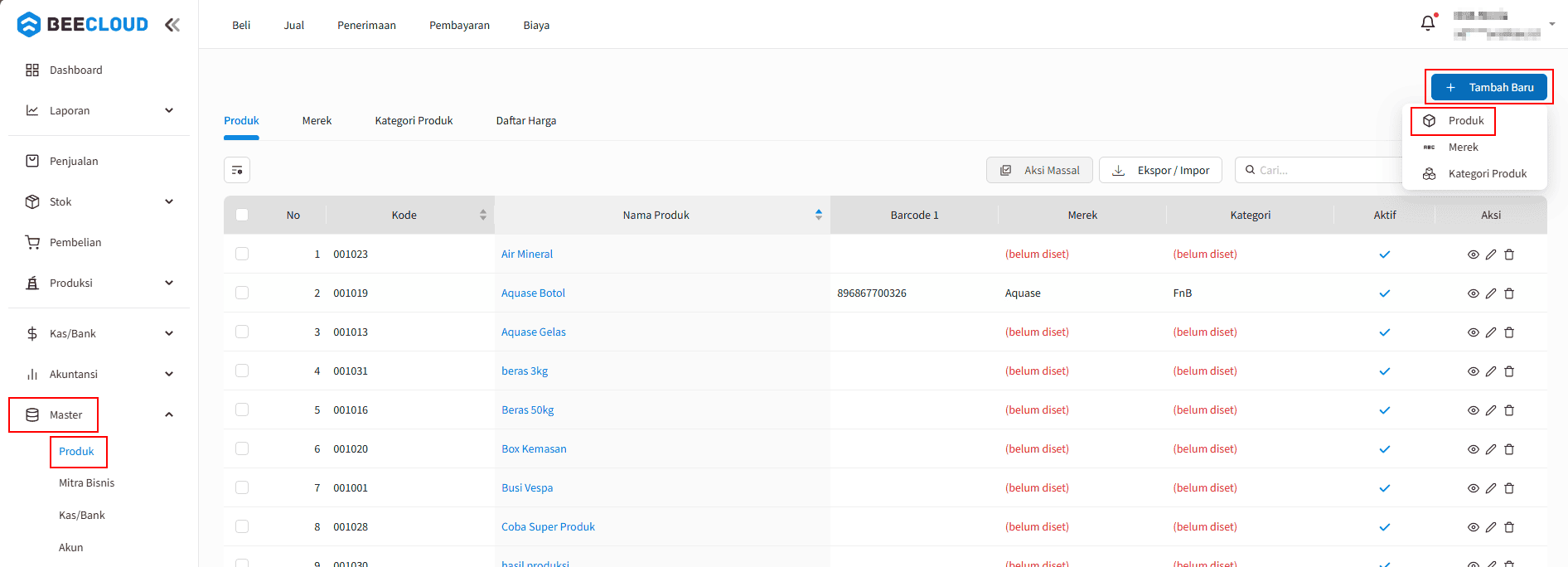1568x567 pixels.
Task: Edit Aquase Botol with the pencil icon
Action: 1491,293
